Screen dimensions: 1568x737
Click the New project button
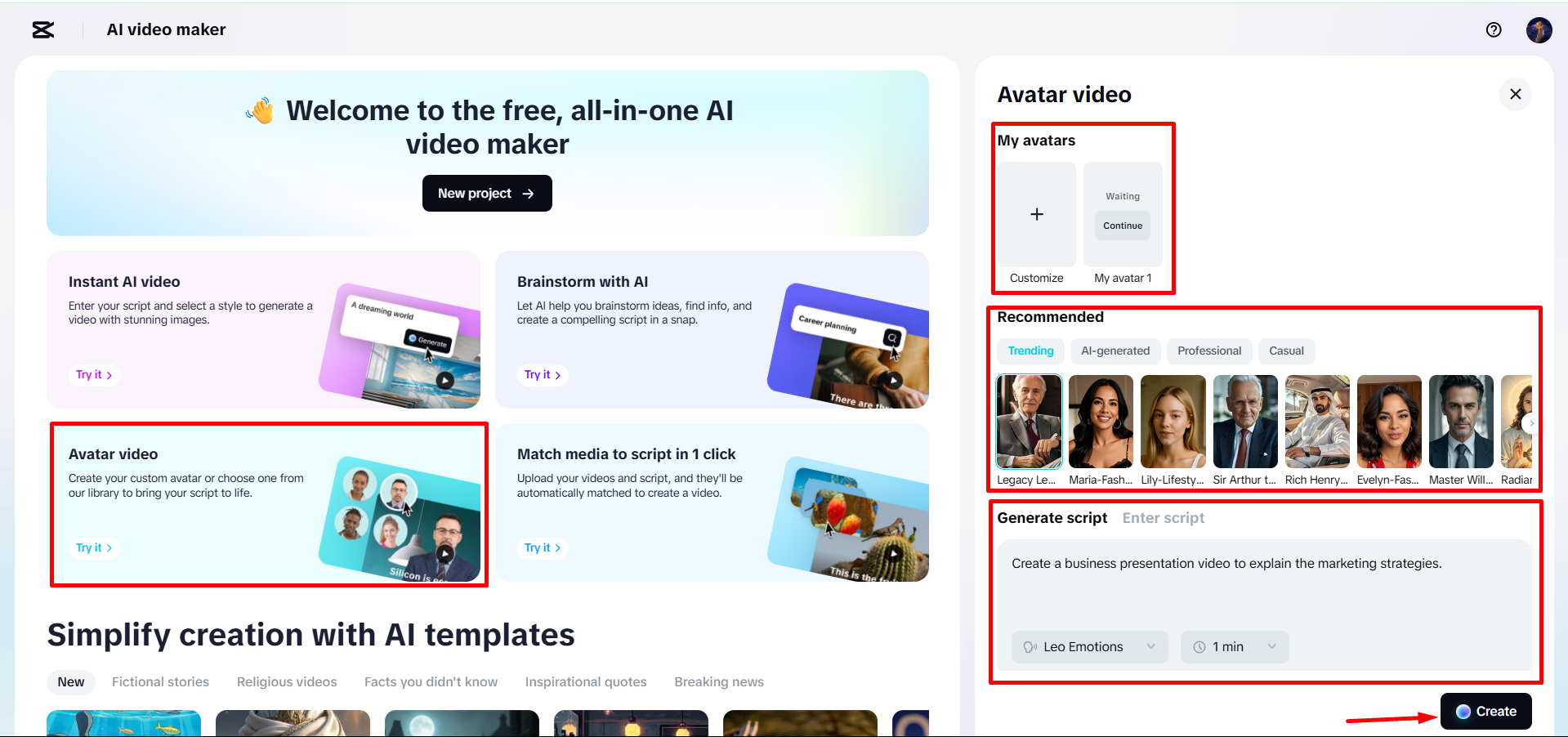click(486, 193)
